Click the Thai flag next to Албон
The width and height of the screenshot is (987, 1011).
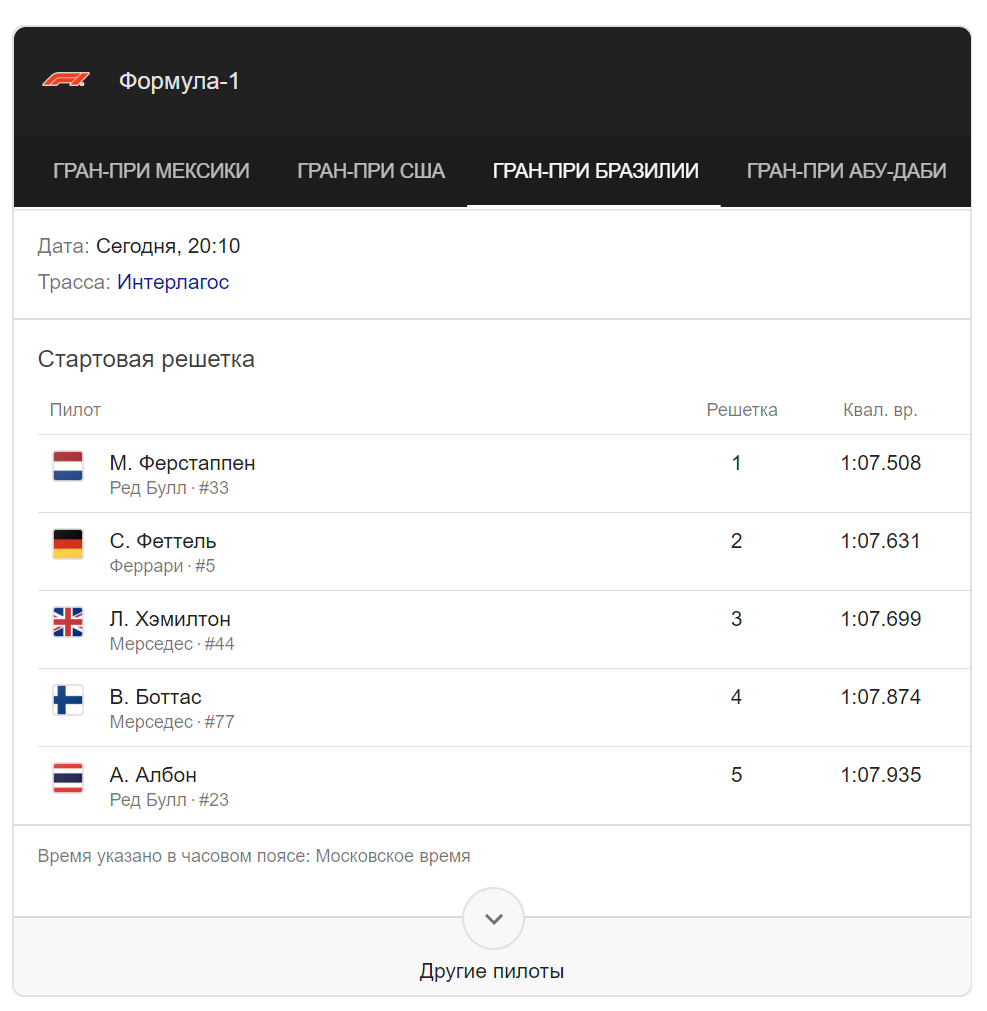(x=68, y=778)
